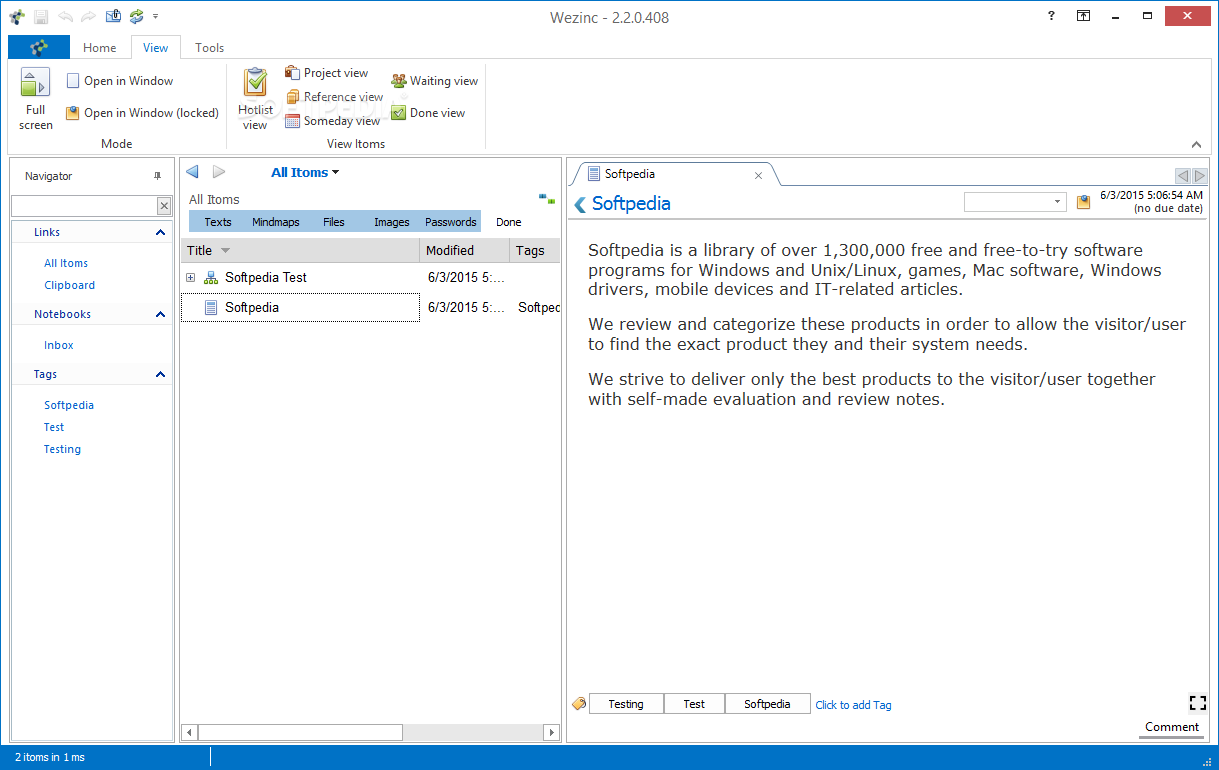
Task: Click the blue back chevron beside Softpedia title
Action: tap(579, 204)
